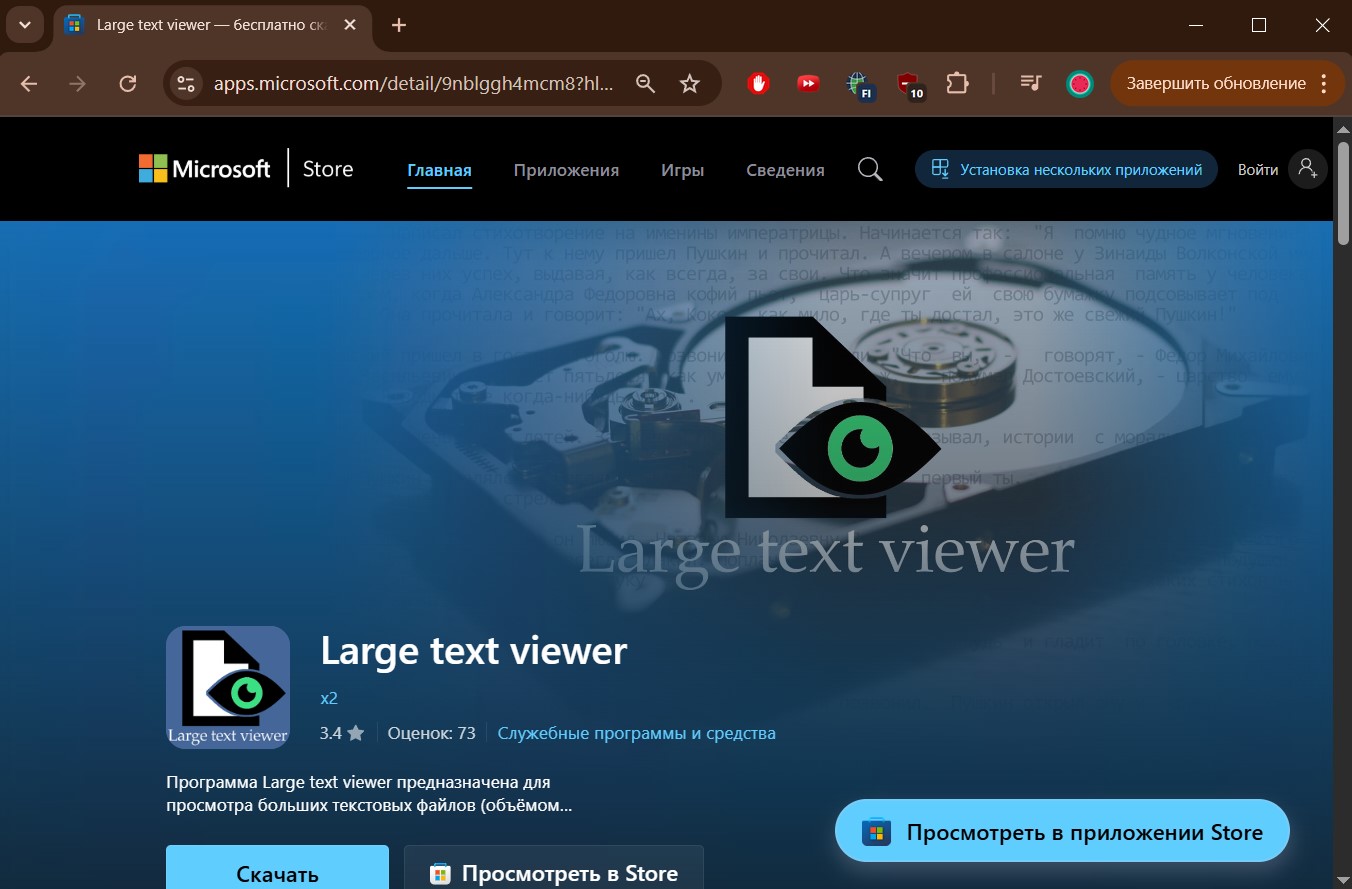This screenshot has width=1352, height=889.
Task: Select the Large text viewer browser tab
Action: [x=213, y=25]
